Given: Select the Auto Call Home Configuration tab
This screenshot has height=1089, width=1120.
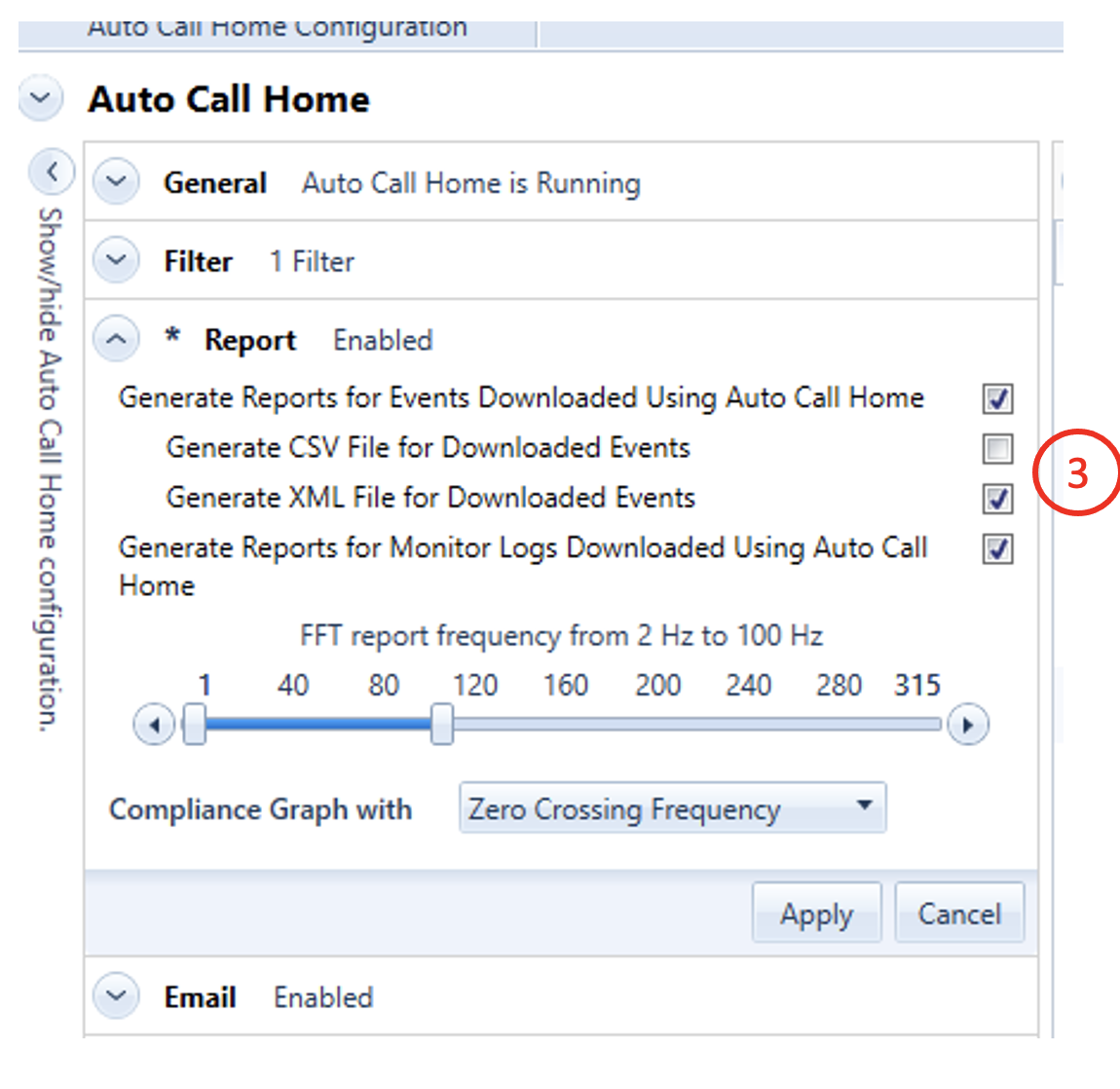Looking at the screenshot, I should [x=278, y=29].
